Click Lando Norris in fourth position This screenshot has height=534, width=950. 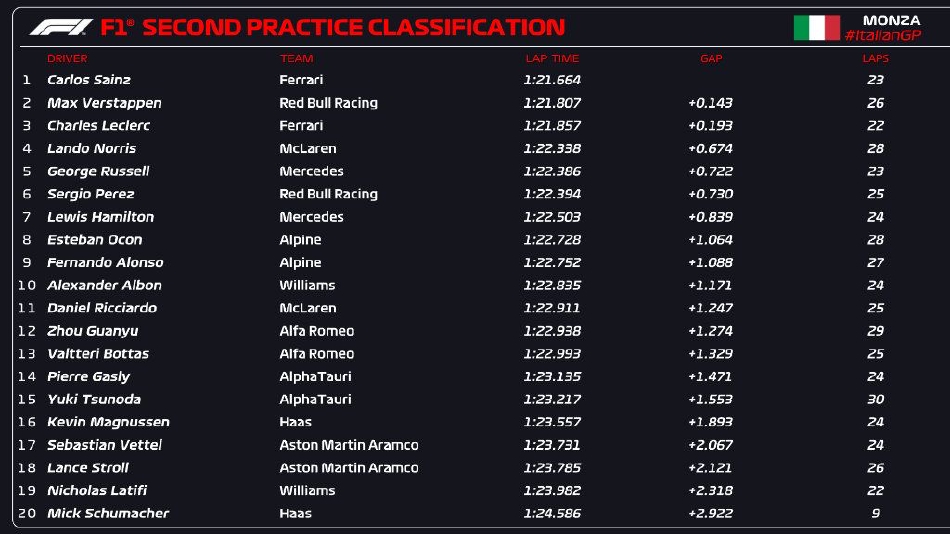(x=91, y=148)
